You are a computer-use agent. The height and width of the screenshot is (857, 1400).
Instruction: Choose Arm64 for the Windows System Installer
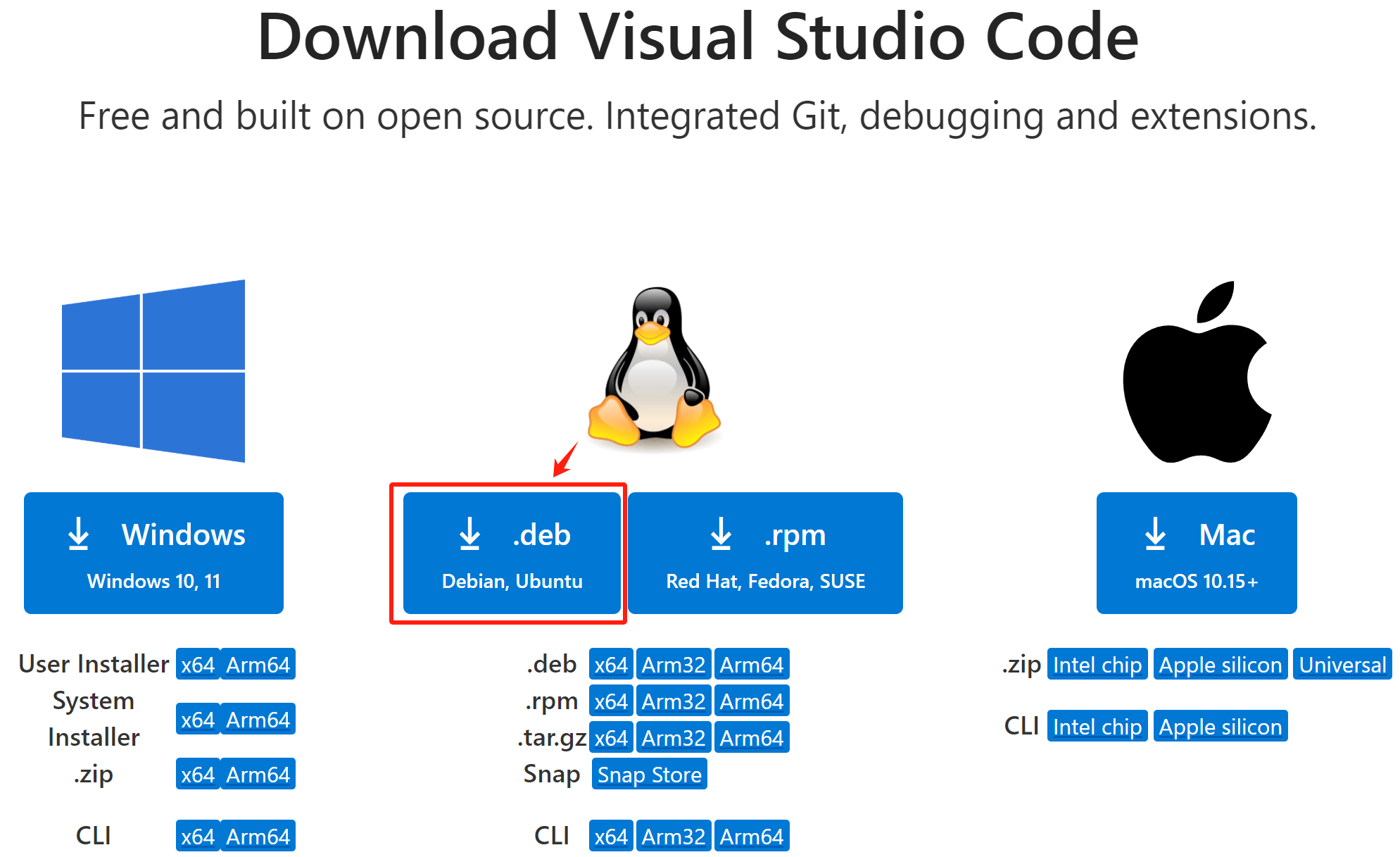pos(258,719)
